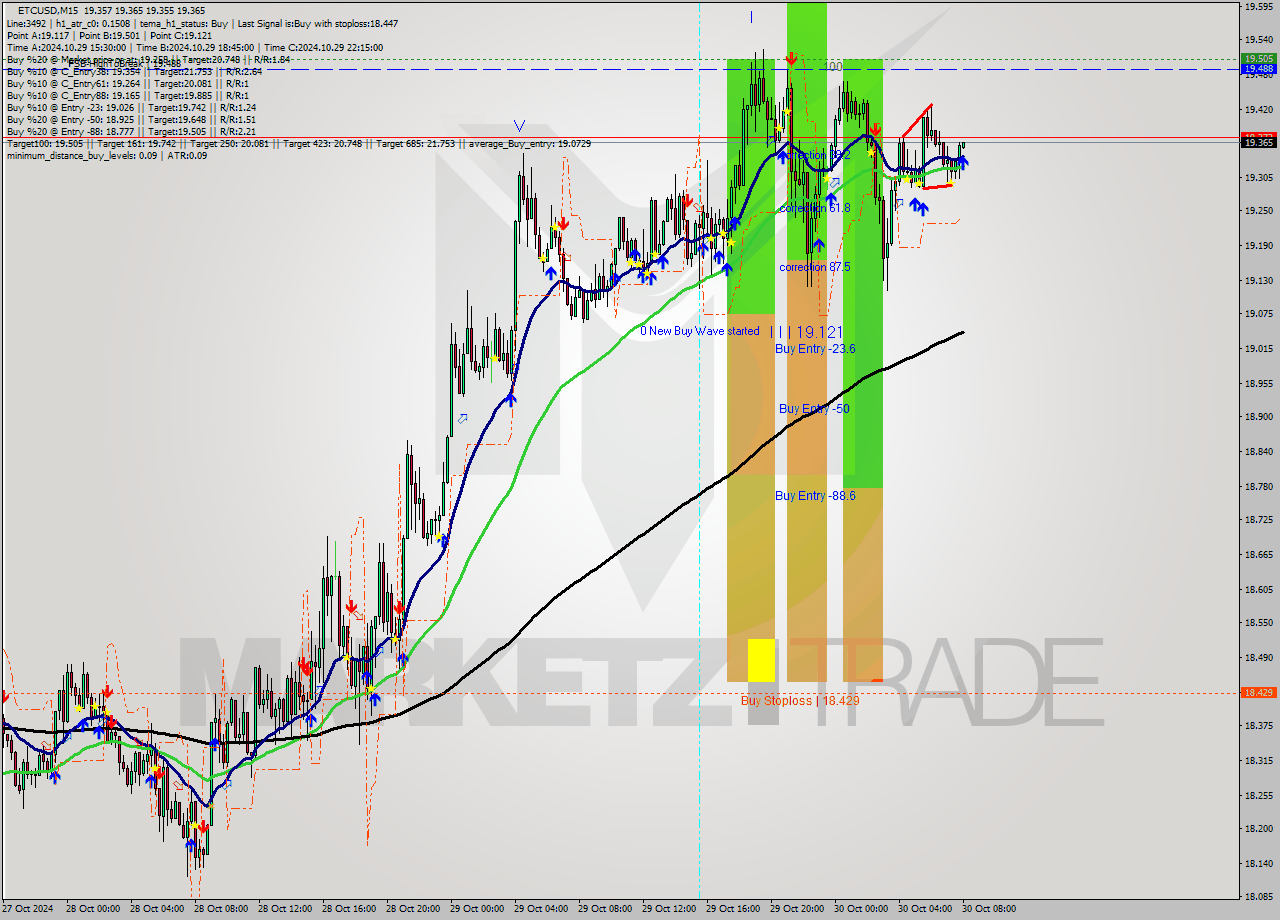Click the 18.665 value on price axis

point(1258,555)
